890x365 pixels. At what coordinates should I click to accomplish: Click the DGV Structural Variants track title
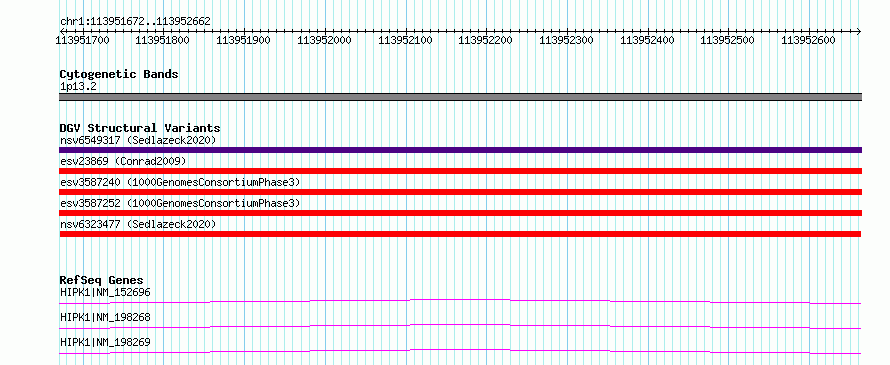140,128
